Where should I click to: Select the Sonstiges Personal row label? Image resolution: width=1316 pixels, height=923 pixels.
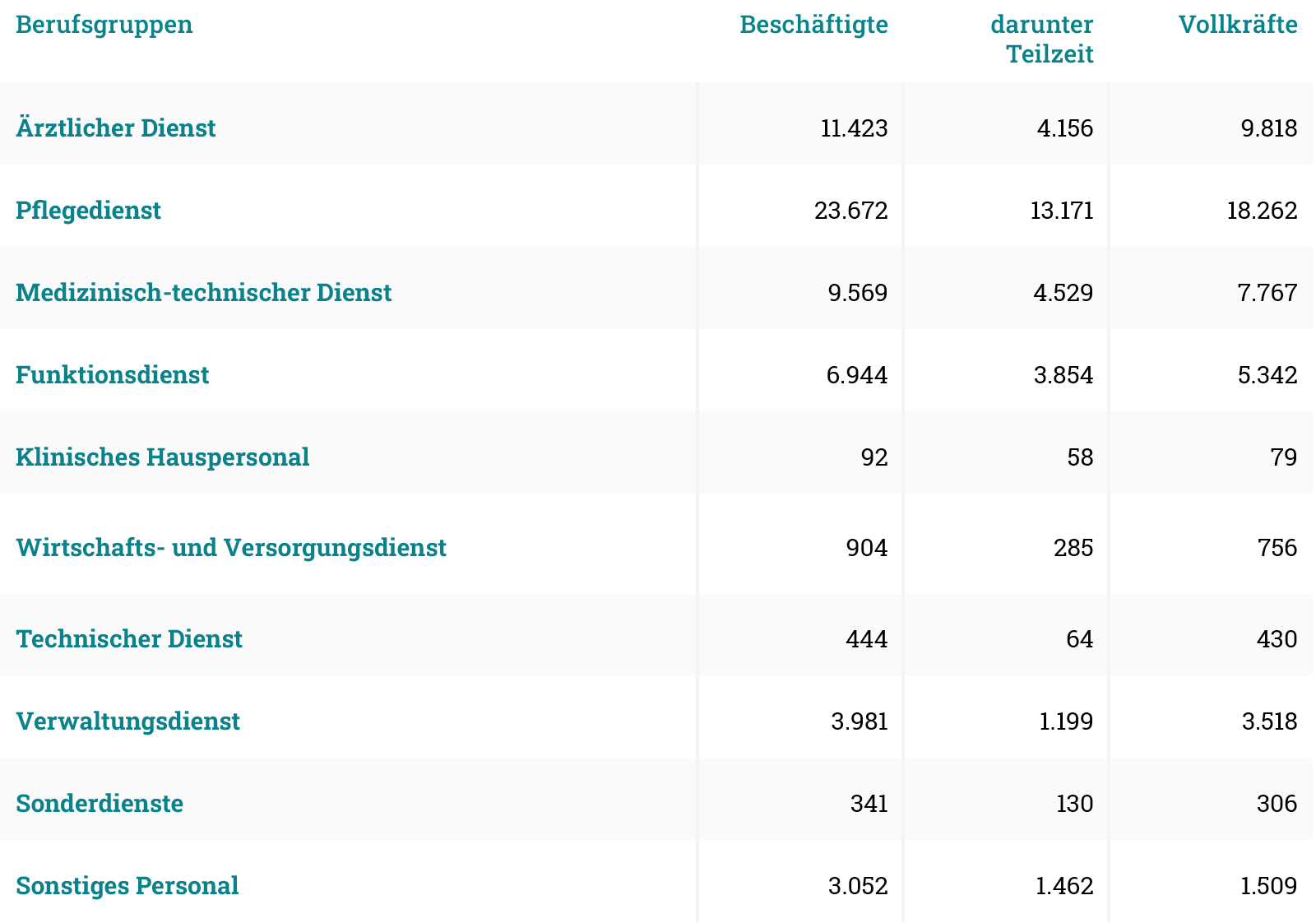(x=127, y=886)
